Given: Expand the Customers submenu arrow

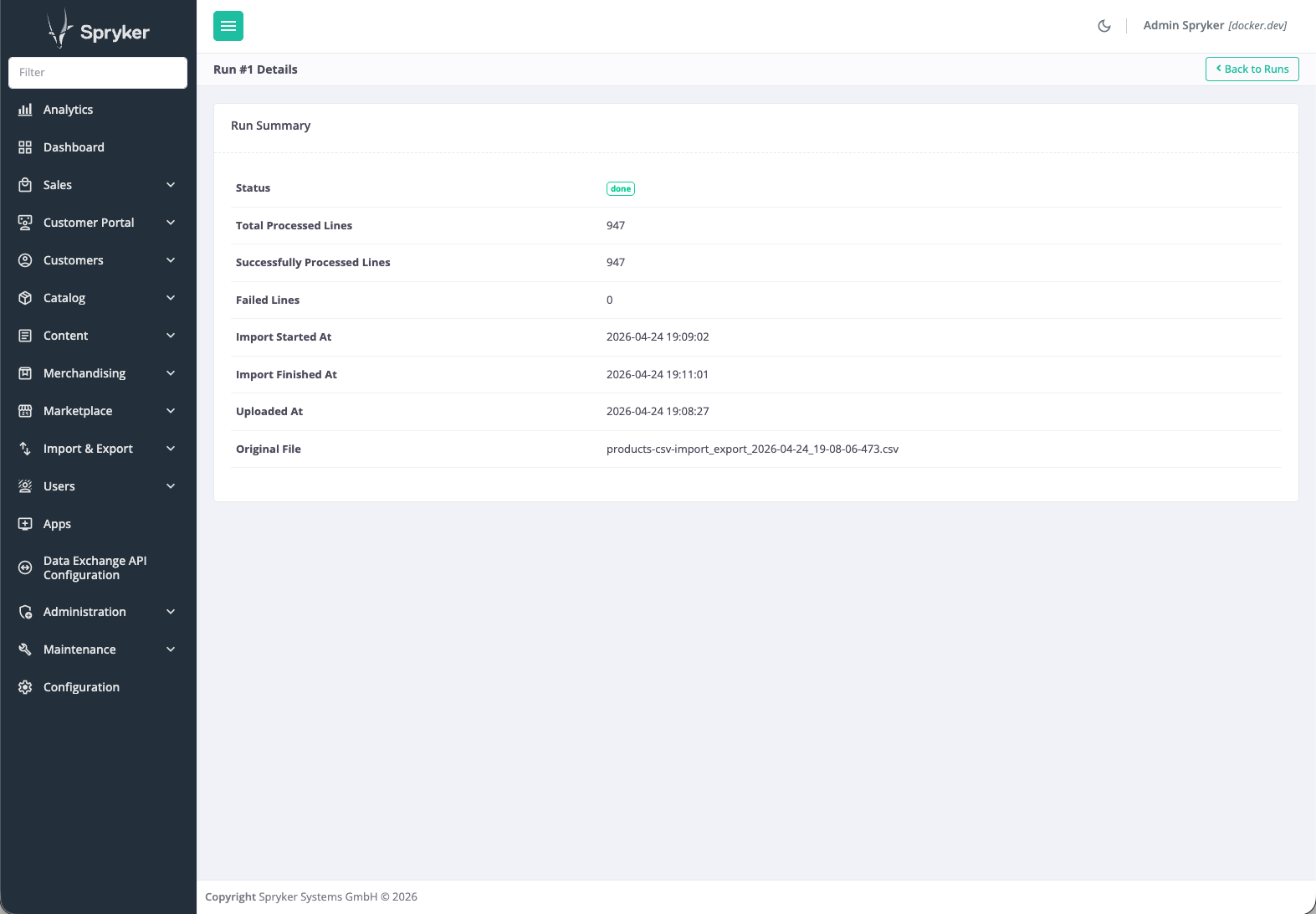Looking at the screenshot, I should [x=171, y=260].
